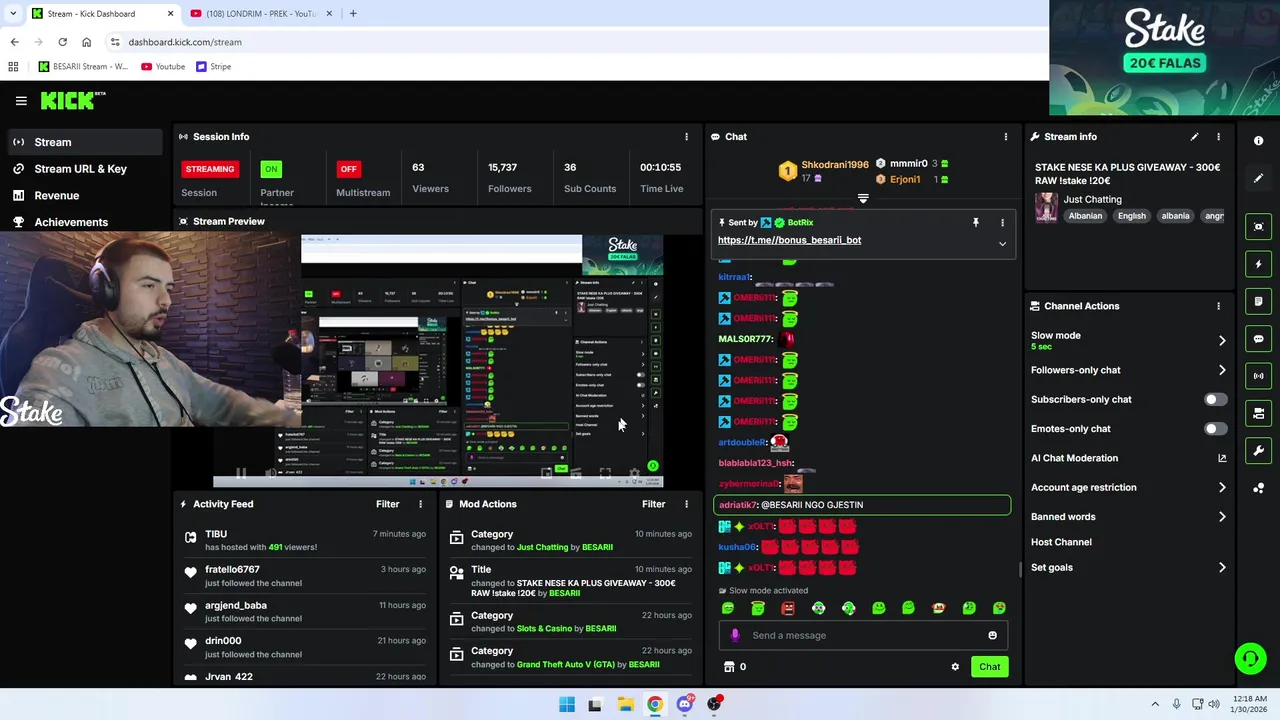Click Host Channel action

(x=1061, y=542)
